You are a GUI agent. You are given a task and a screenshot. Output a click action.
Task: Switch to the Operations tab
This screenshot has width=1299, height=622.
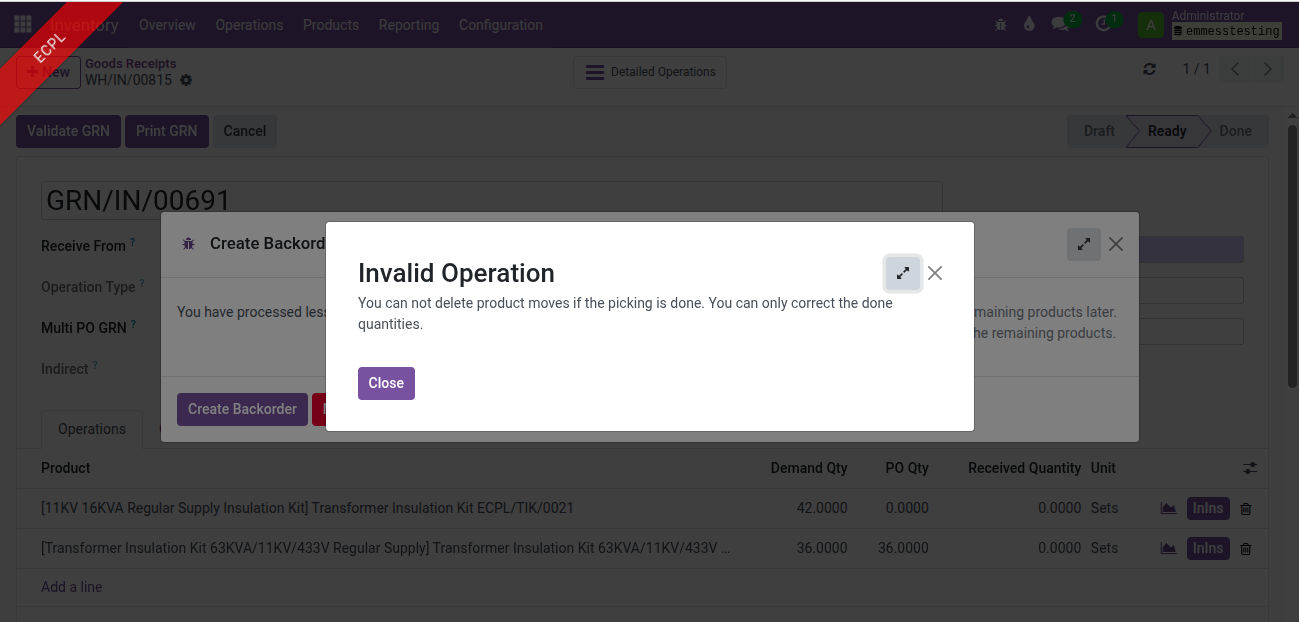coord(92,429)
